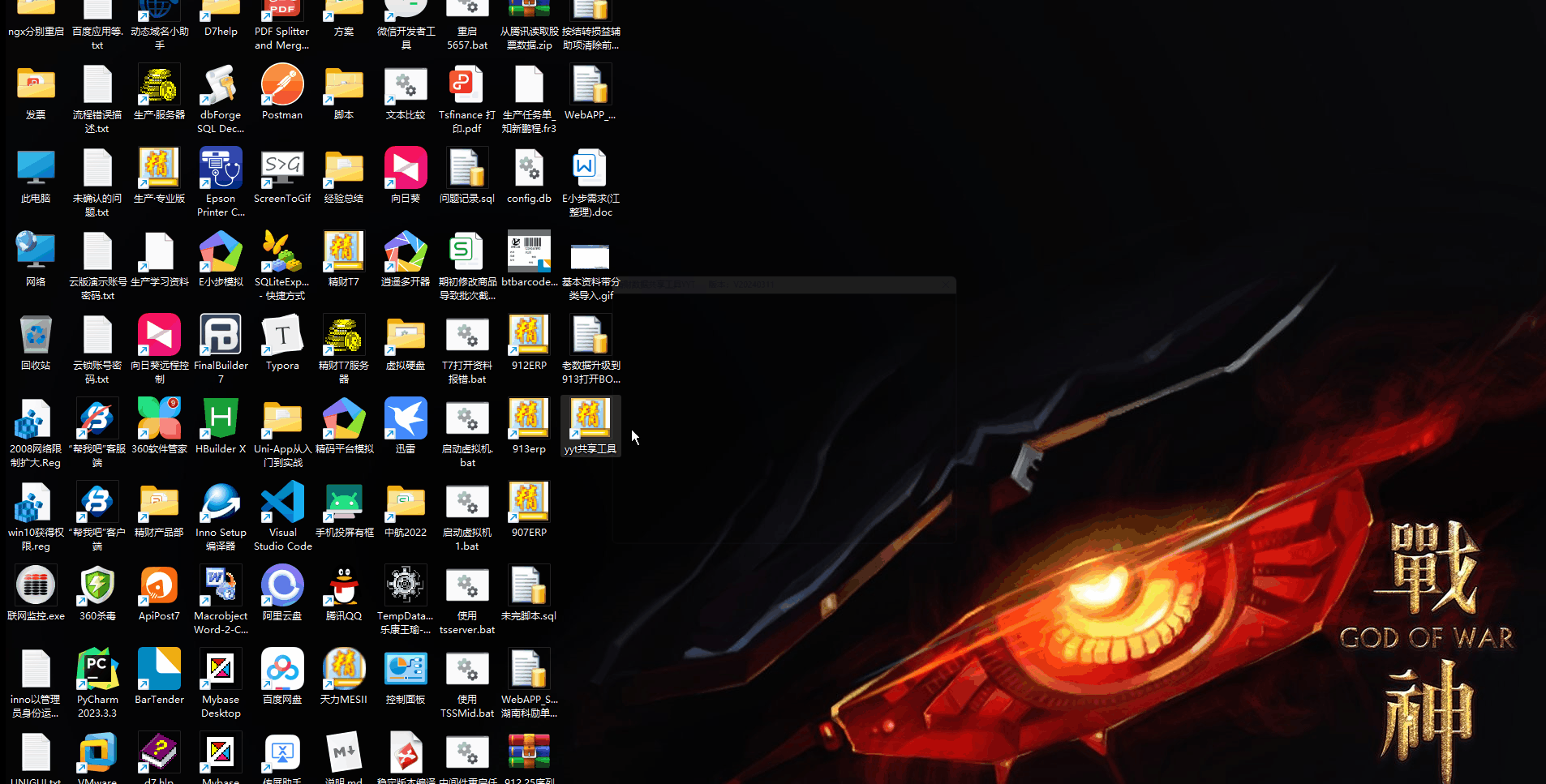Select the FinalBuilder 7 icon
This screenshot has width=1546, height=784.
point(221,336)
